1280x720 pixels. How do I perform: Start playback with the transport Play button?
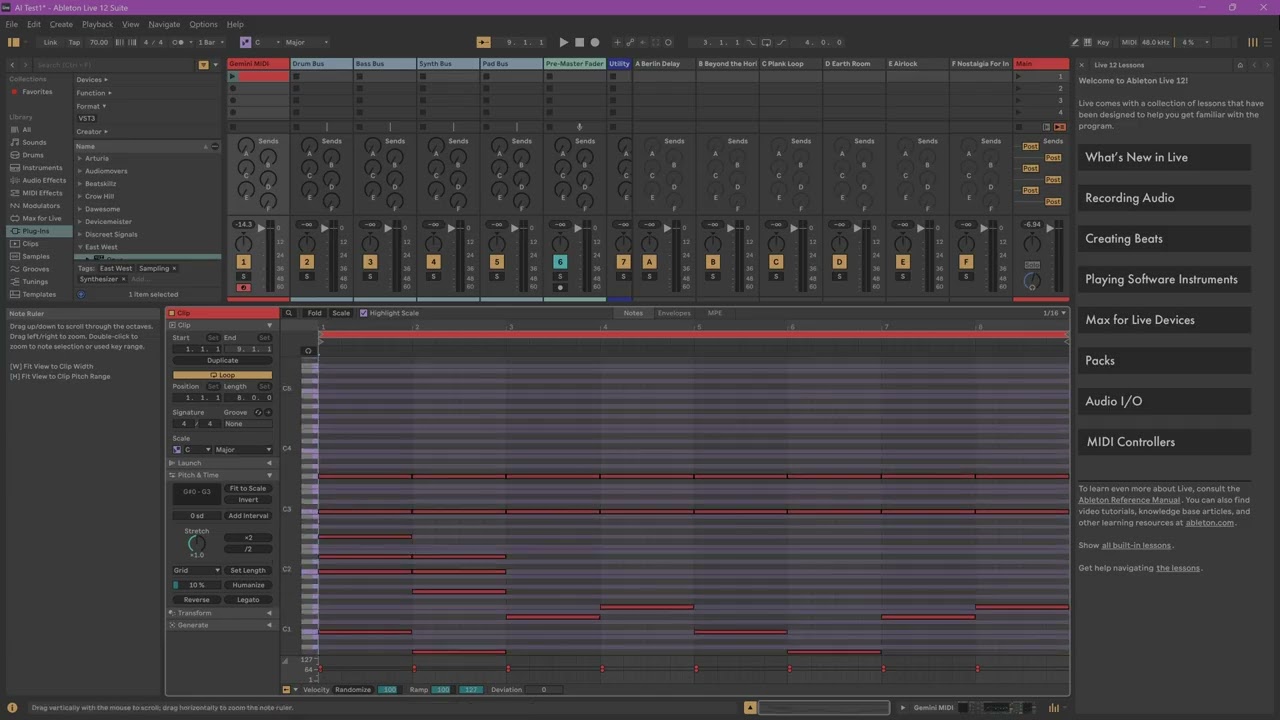[563, 42]
